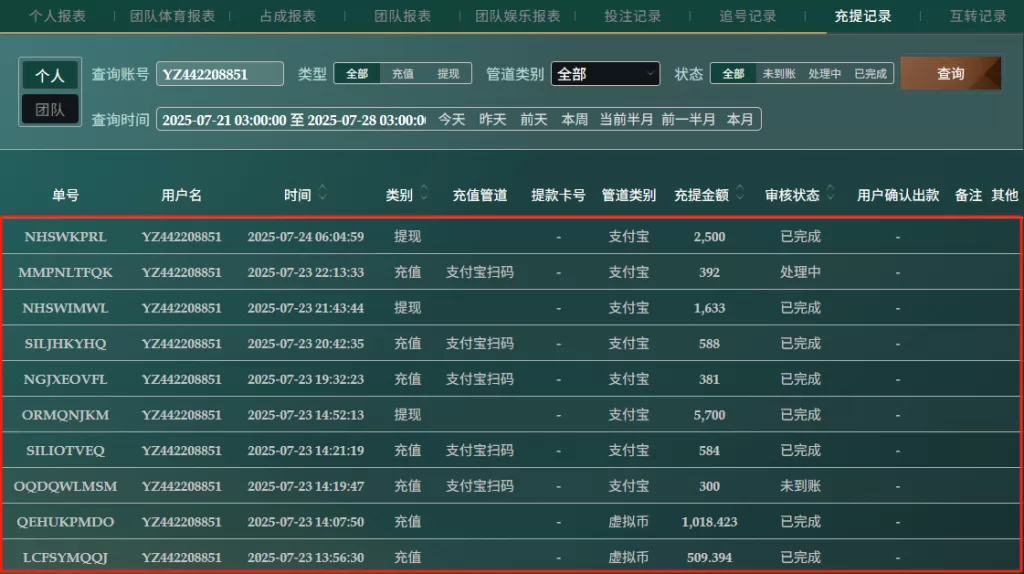The height and width of the screenshot is (574, 1024).
Task: Open the 管道类别 dropdown
Action: point(605,74)
